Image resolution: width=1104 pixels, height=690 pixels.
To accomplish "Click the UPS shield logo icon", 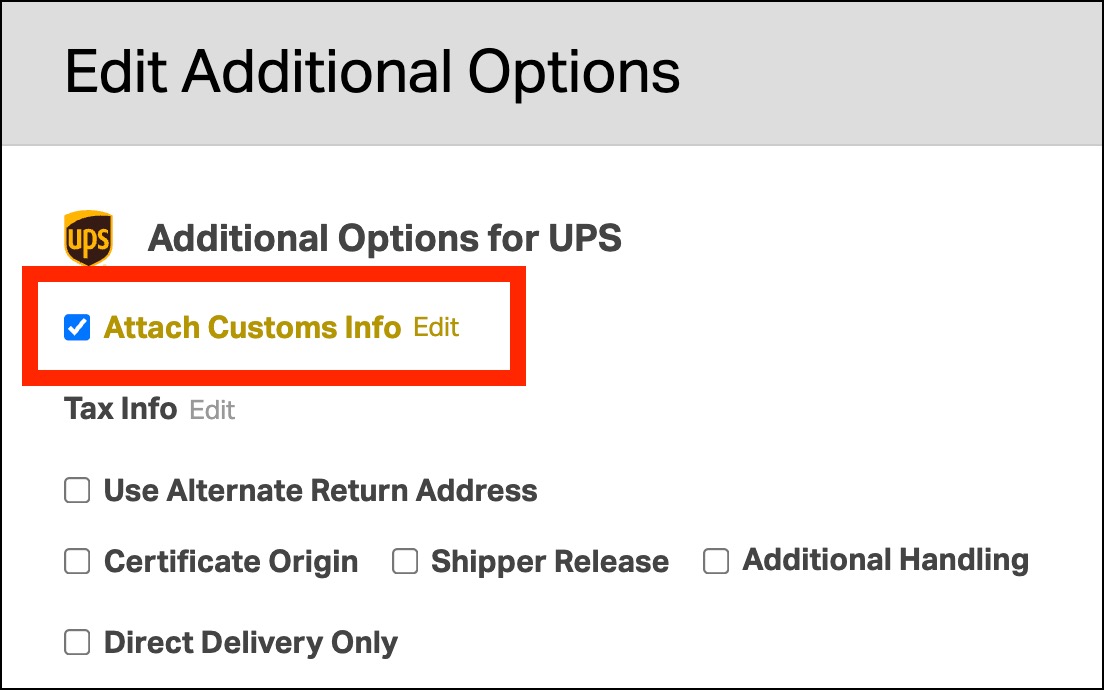I will pyautogui.click(x=88, y=238).
